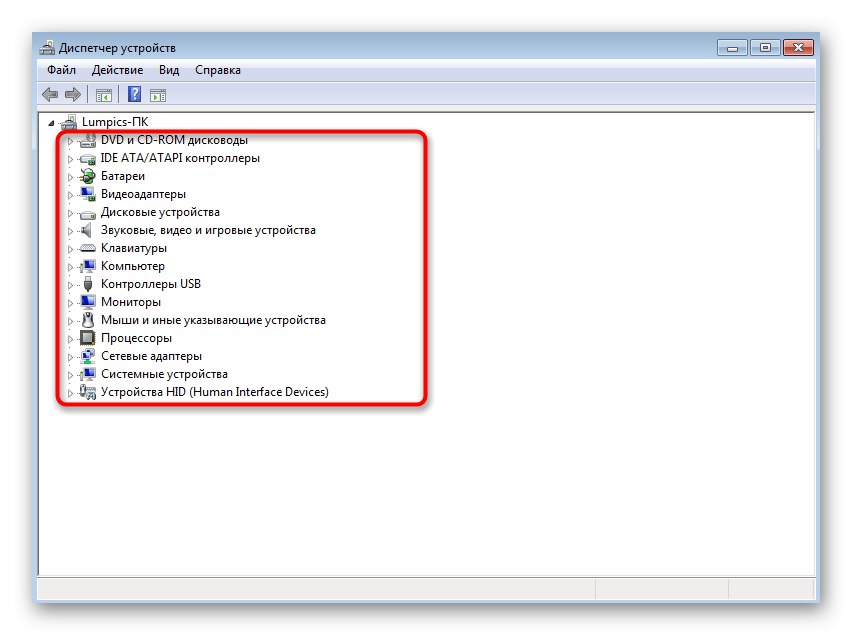The width and height of the screenshot is (852, 635).
Task: Select the Клавиатуры label
Action: point(134,248)
